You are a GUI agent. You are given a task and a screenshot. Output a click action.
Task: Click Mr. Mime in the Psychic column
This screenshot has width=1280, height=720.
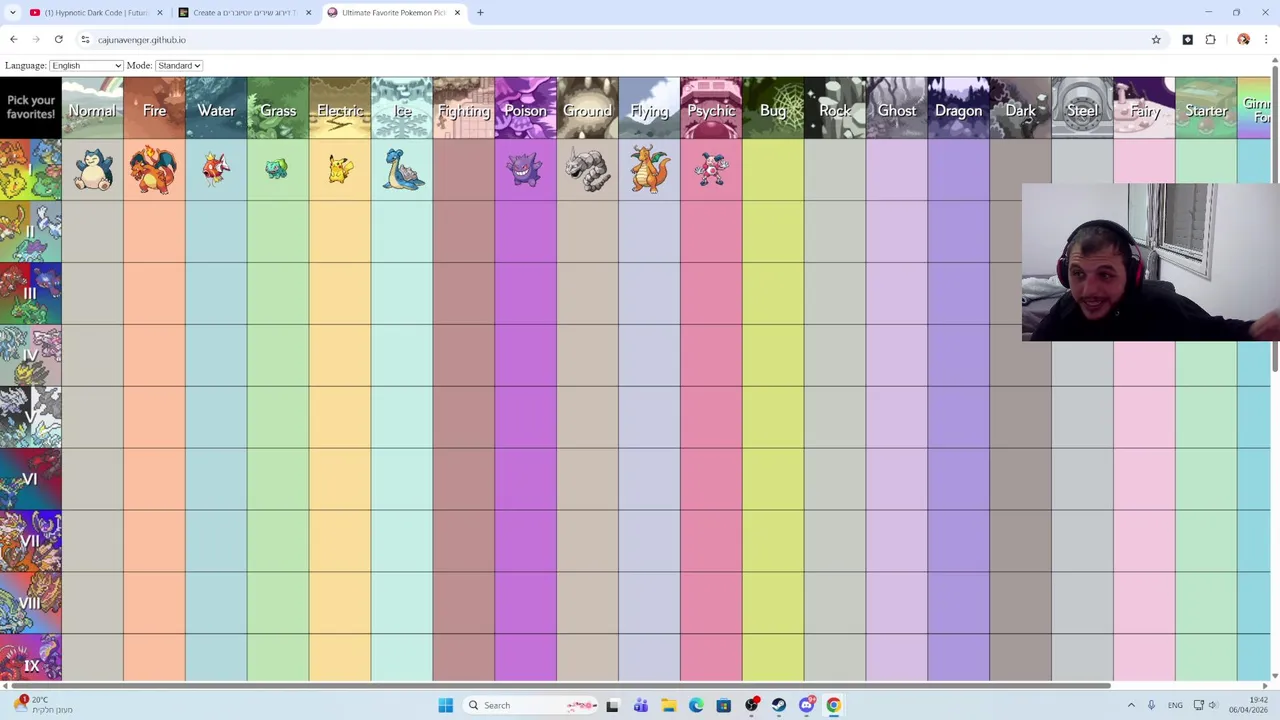(711, 170)
